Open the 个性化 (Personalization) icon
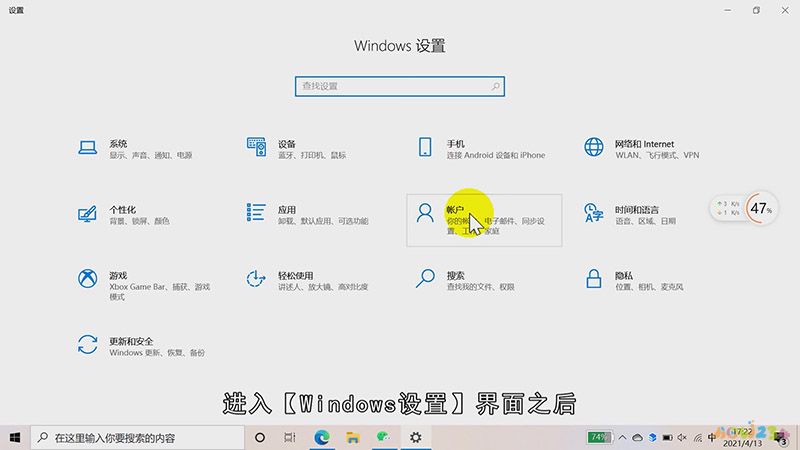This screenshot has width=800, height=450. click(87, 213)
